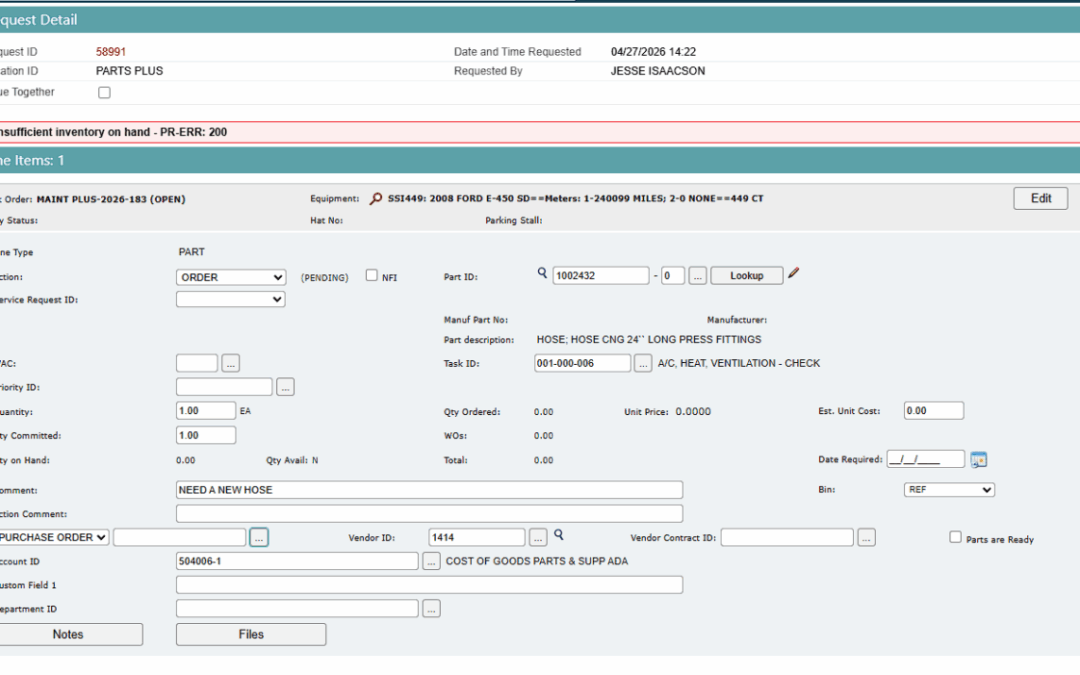Click part description HOSE CNG 24 LONG PRESS FITTINGS
The width and height of the screenshot is (1080, 675).
pyautogui.click(x=649, y=340)
